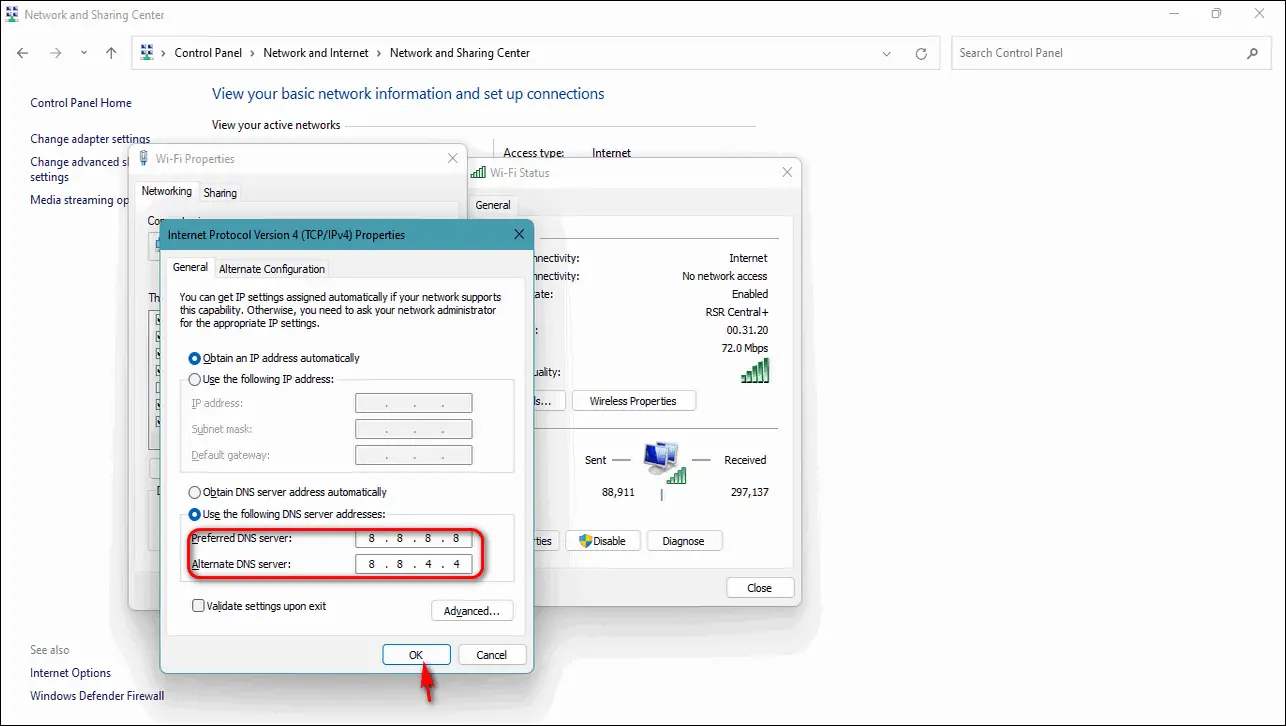Close the IPv4 Properties dialog
Screen dimensions: 1286x726
click(x=519, y=234)
